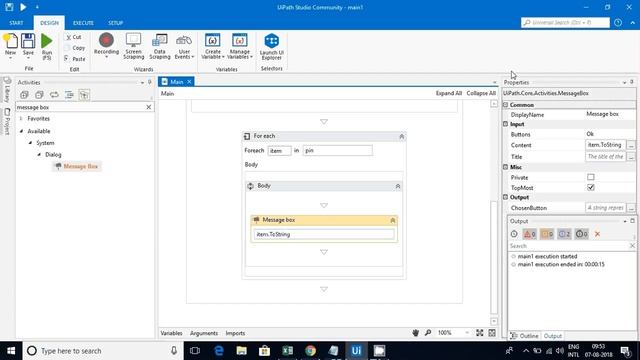
Task: Click the Universal Search field
Action: coord(565,22)
